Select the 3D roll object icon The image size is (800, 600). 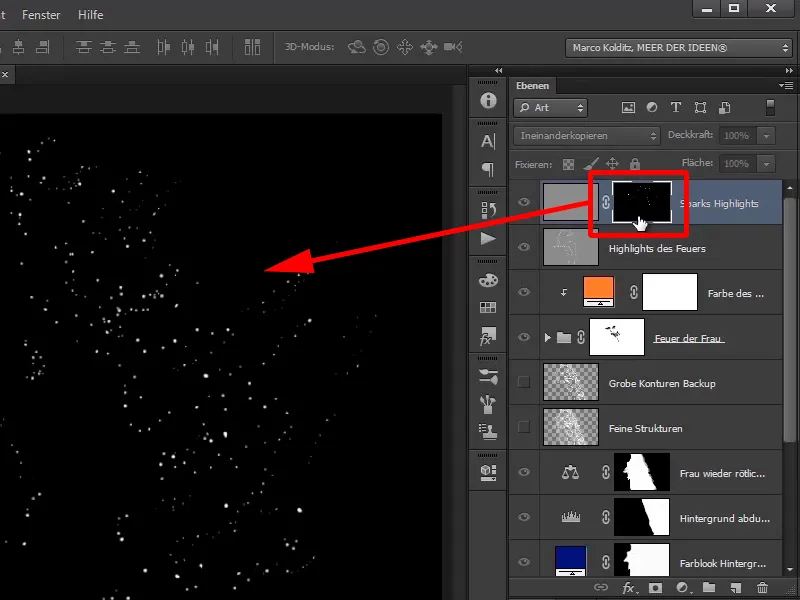[x=381, y=47]
